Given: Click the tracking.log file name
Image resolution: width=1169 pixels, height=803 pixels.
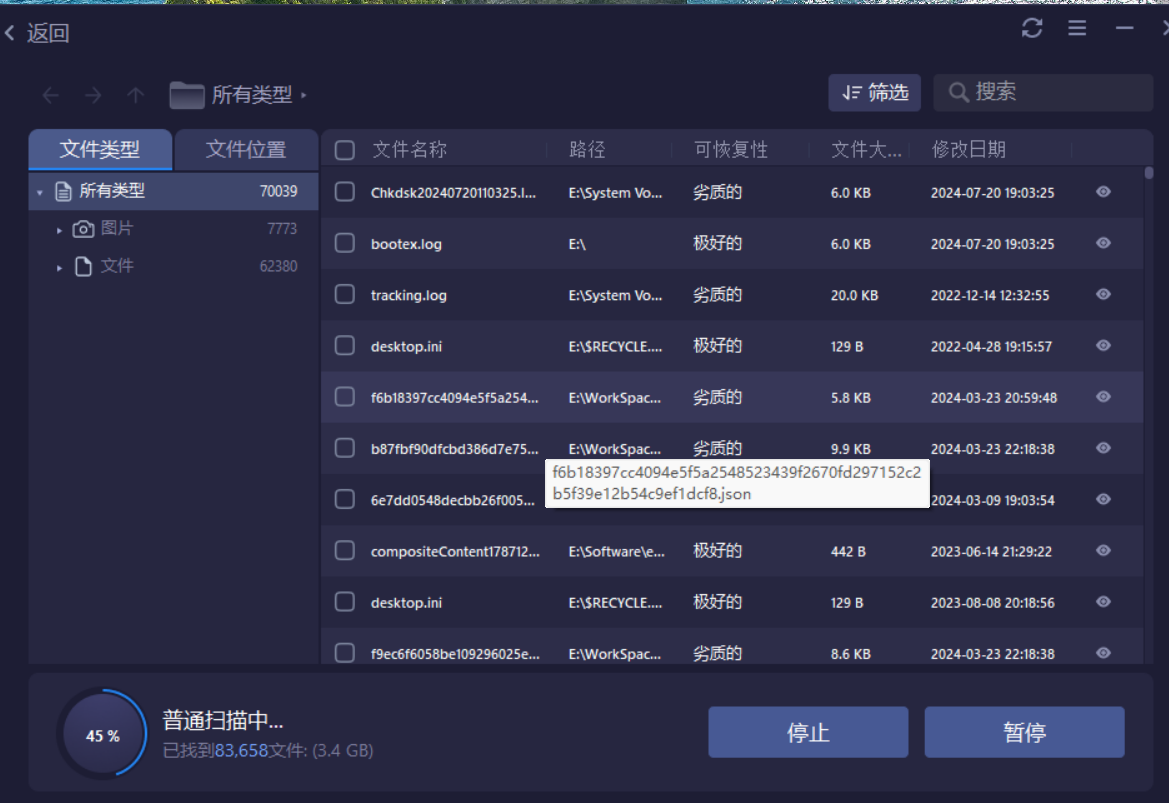Looking at the screenshot, I should pyautogui.click(x=409, y=295).
